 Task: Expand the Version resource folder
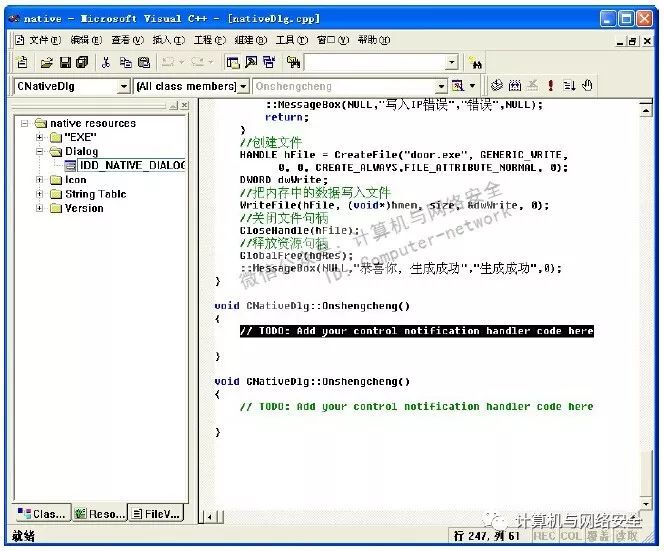click(x=39, y=208)
